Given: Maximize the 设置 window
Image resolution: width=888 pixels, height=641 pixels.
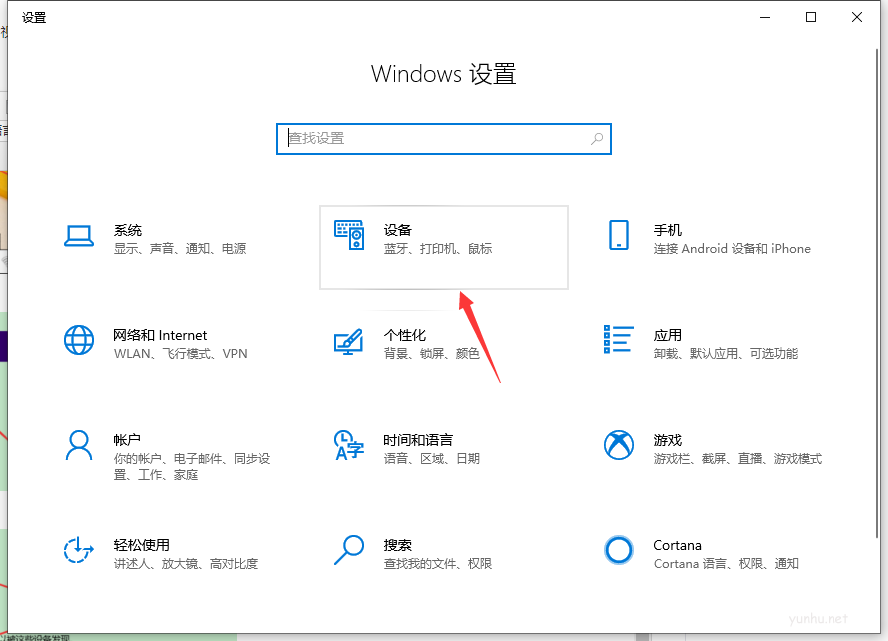Looking at the screenshot, I should click(x=811, y=18).
